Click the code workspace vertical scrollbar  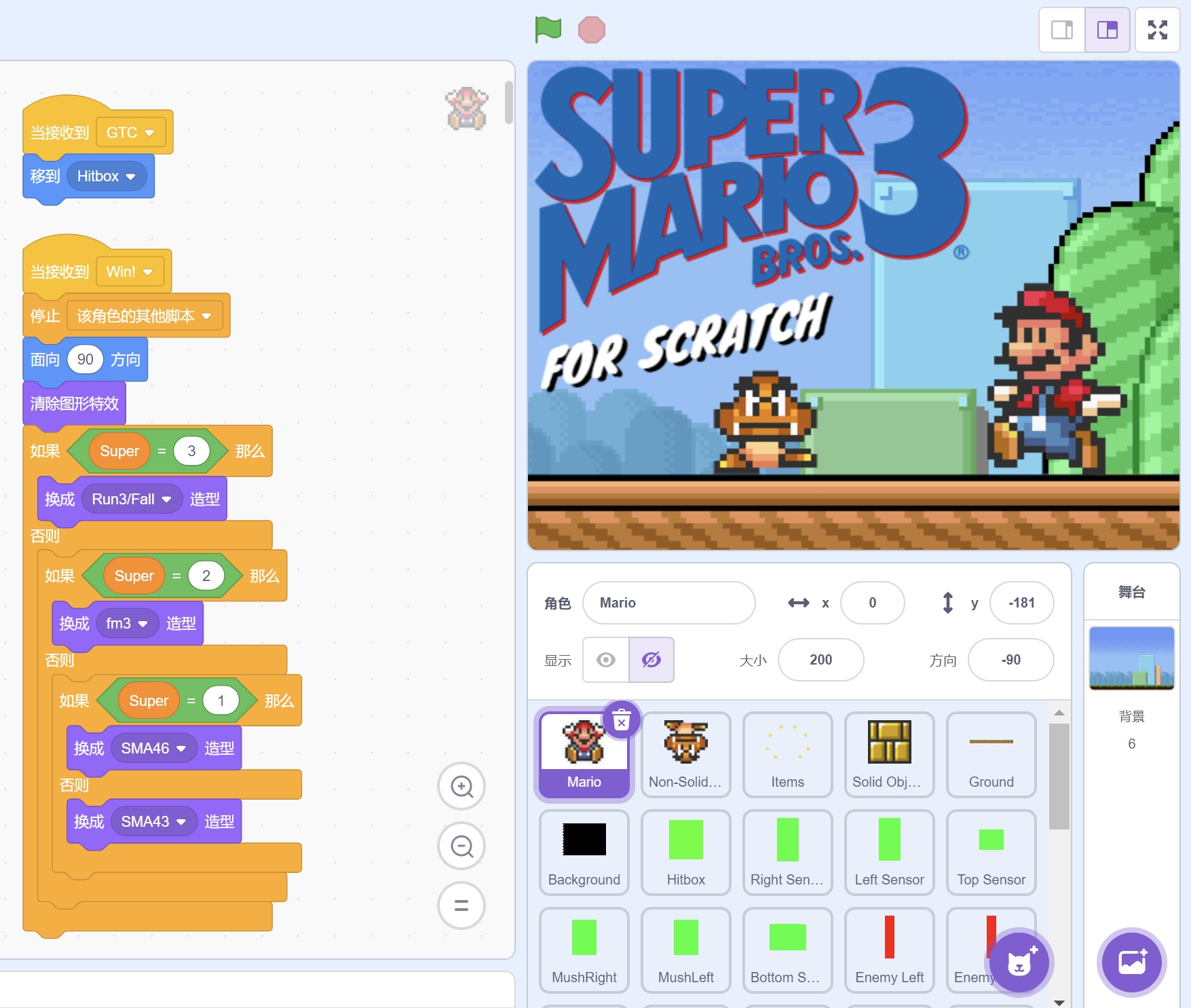pos(509,102)
